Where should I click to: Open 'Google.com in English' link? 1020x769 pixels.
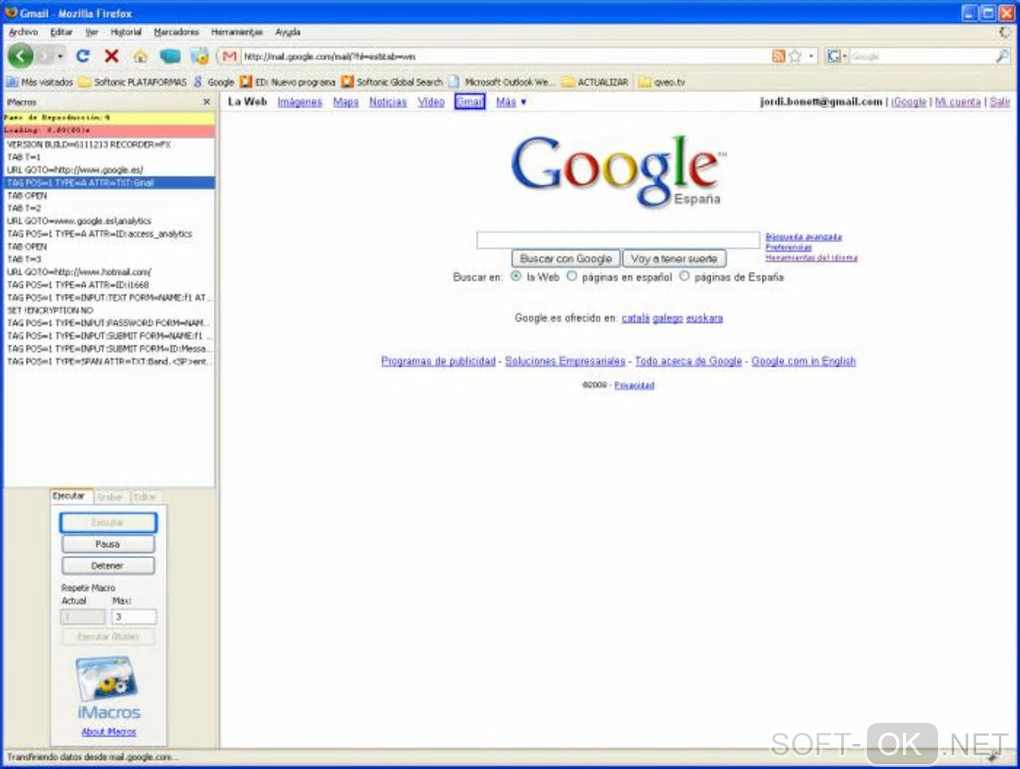coord(803,361)
